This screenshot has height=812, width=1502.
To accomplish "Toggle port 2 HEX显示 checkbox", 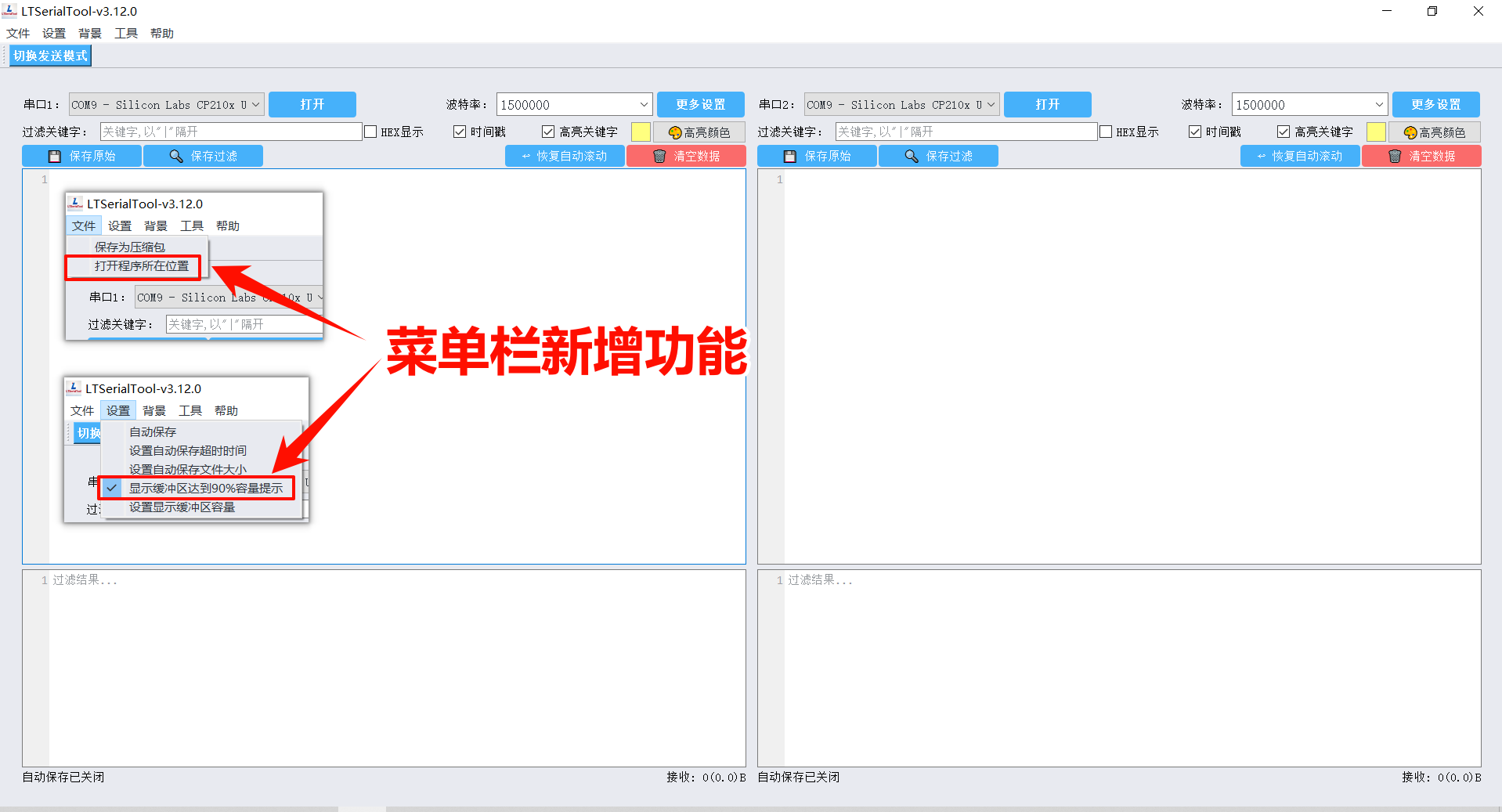I will (x=1106, y=132).
